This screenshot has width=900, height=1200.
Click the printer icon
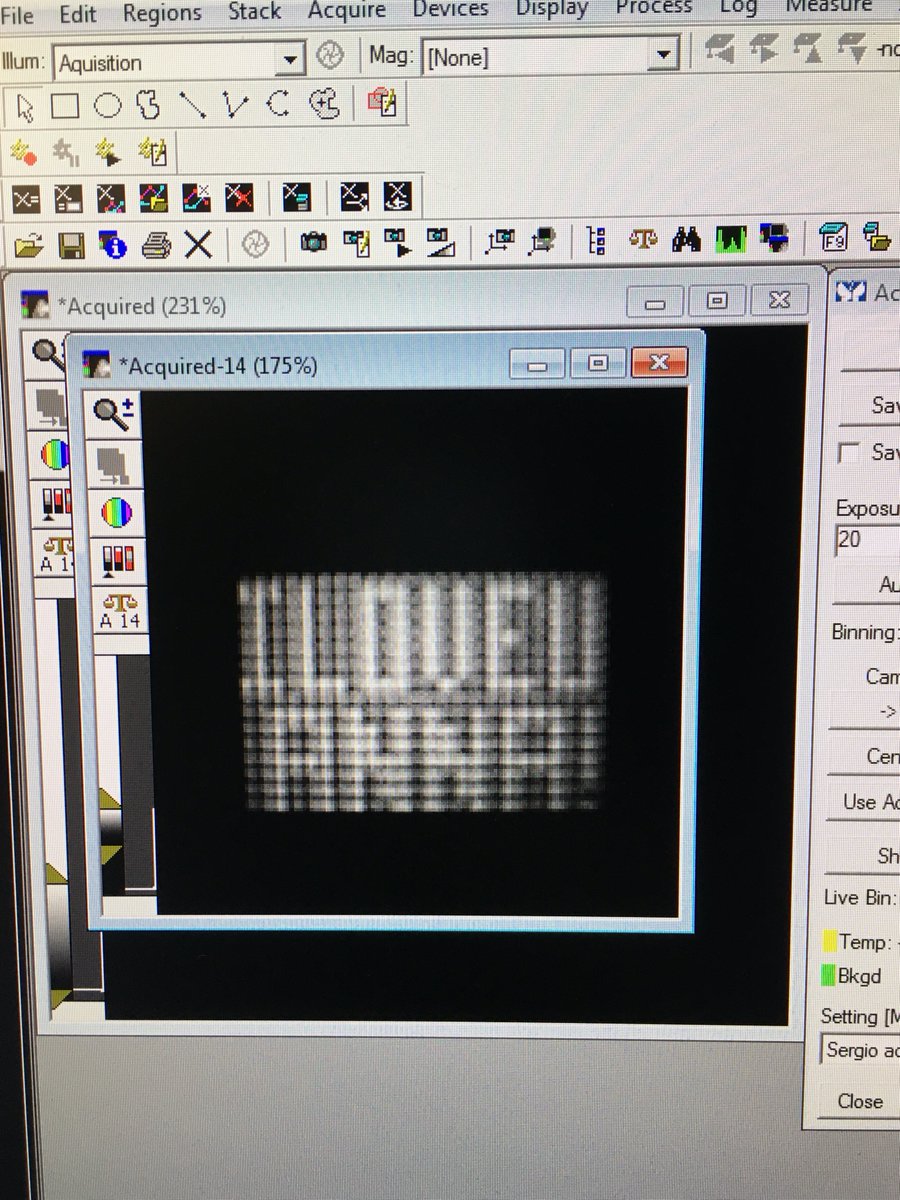point(156,243)
